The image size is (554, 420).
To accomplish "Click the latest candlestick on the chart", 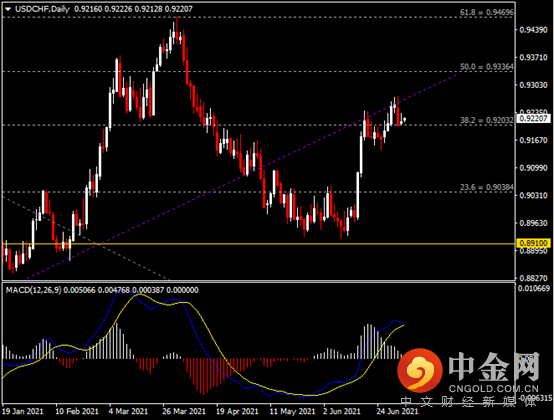I will [x=404, y=119].
